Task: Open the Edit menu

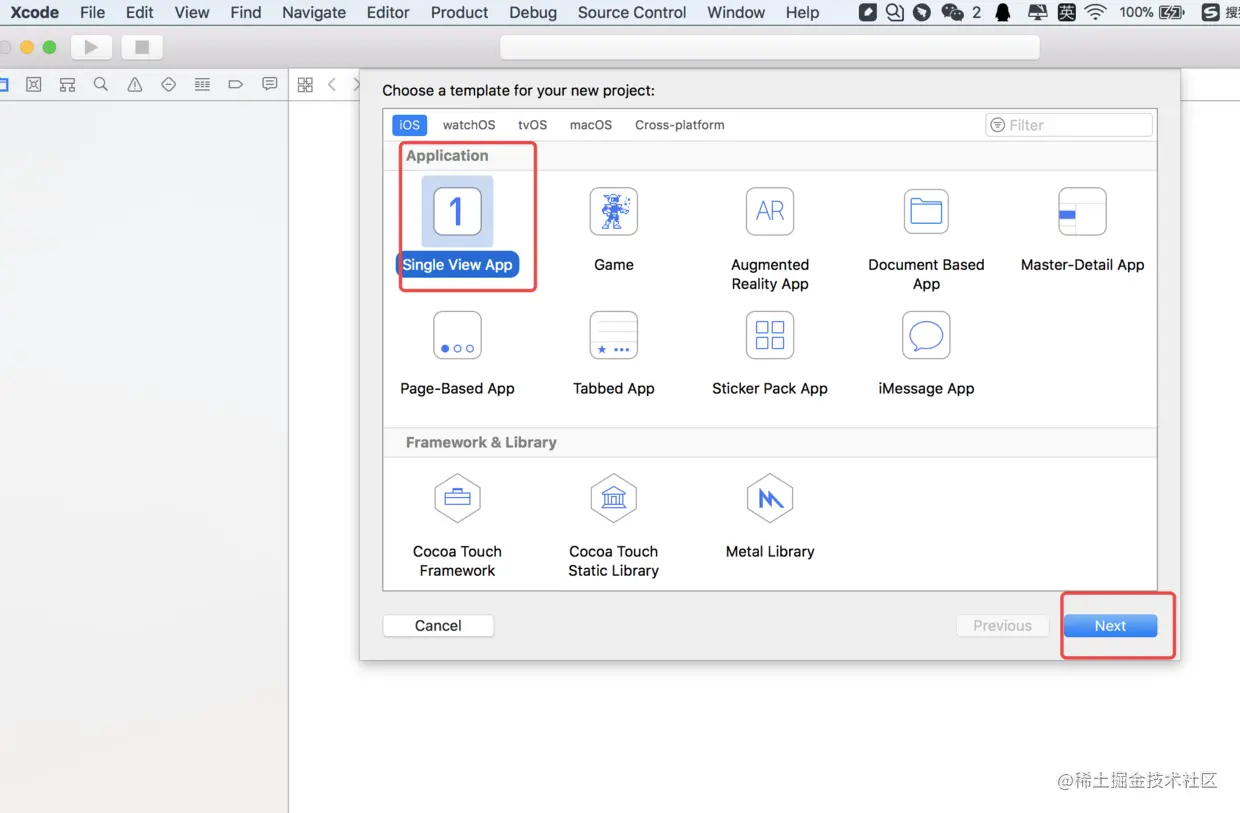Action: 139,12
